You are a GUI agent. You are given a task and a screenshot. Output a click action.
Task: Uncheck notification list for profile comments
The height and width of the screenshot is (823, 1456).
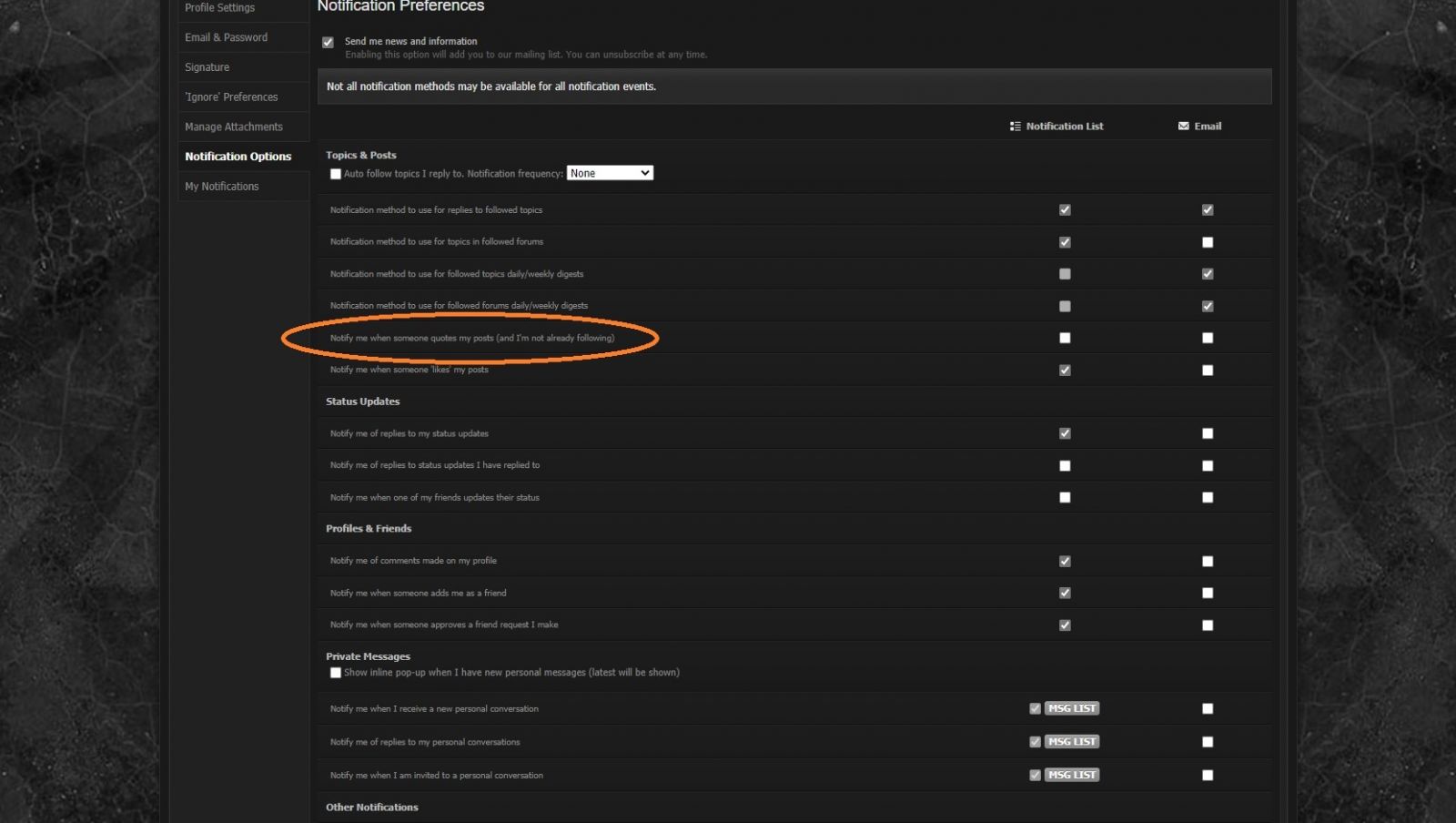coord(1065,562)
